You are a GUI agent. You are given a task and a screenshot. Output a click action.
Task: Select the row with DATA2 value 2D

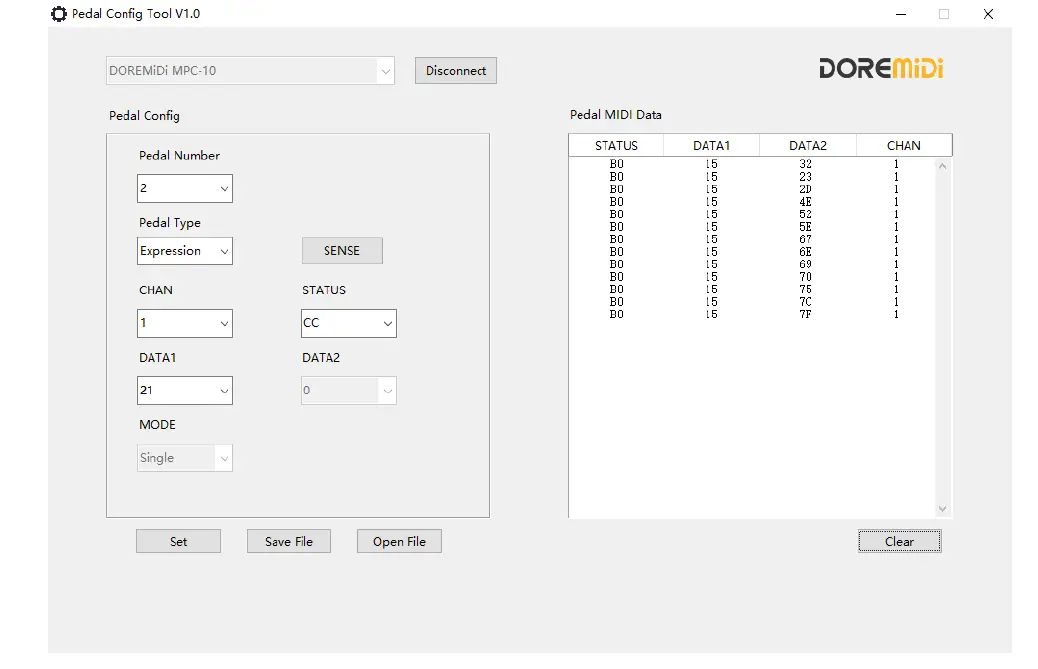pos(752,189)
